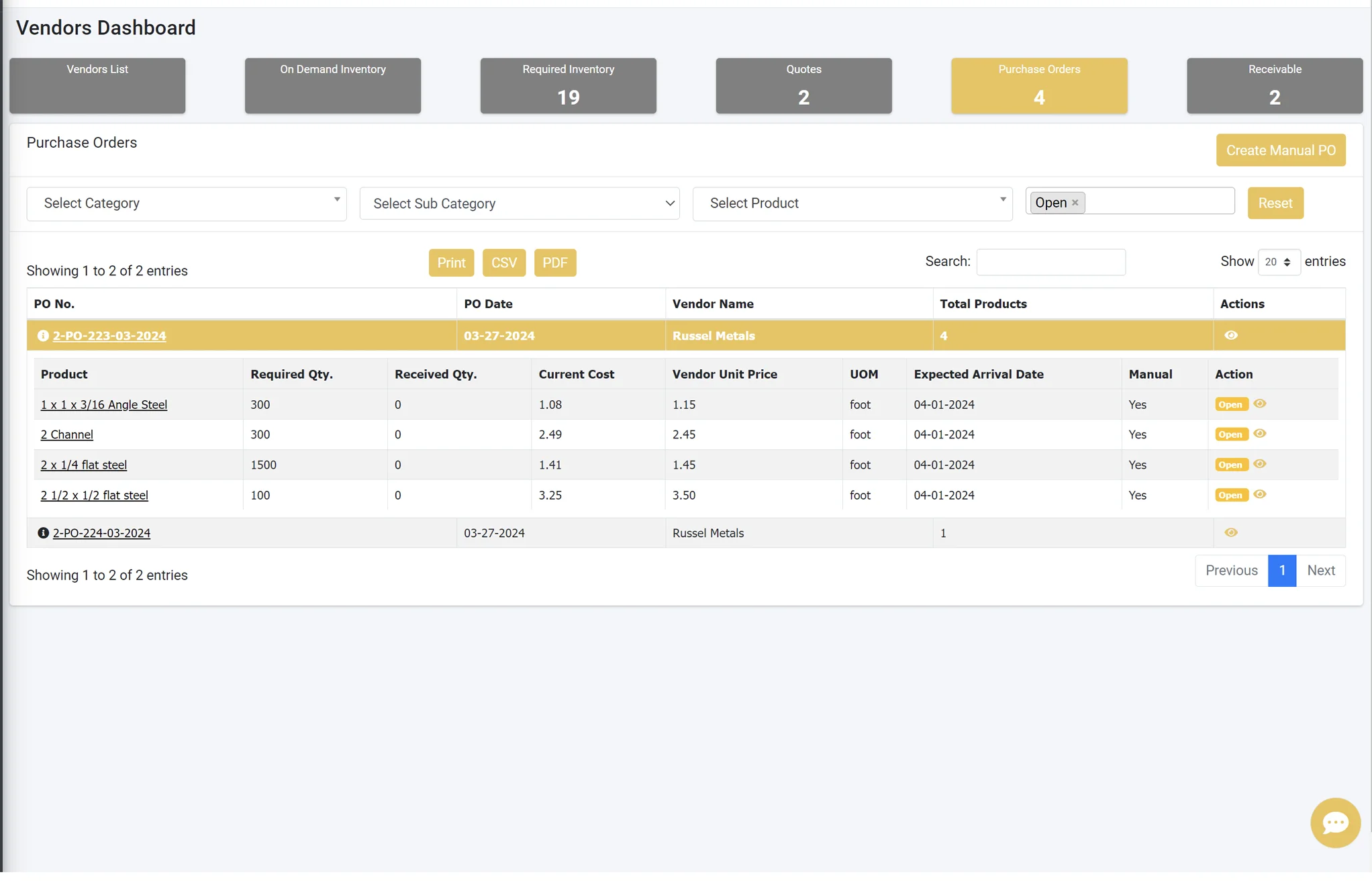Image resolution: width=1372 pixels, height=893 pixels.
Task: Click Open status badge for 2 Channel
Action: coord(1230,434)
